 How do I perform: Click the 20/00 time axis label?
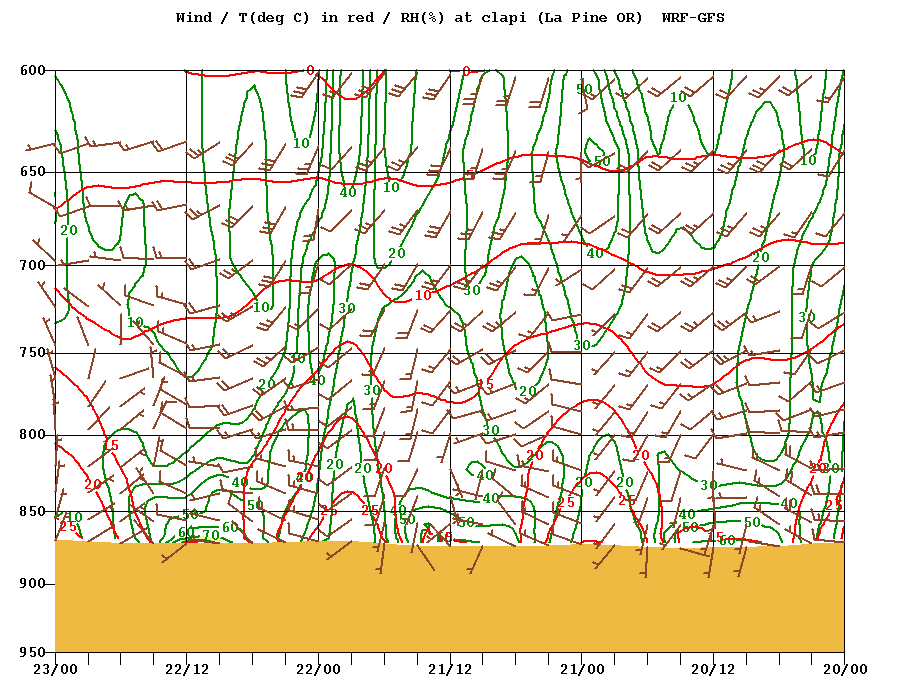pos(845,669)
